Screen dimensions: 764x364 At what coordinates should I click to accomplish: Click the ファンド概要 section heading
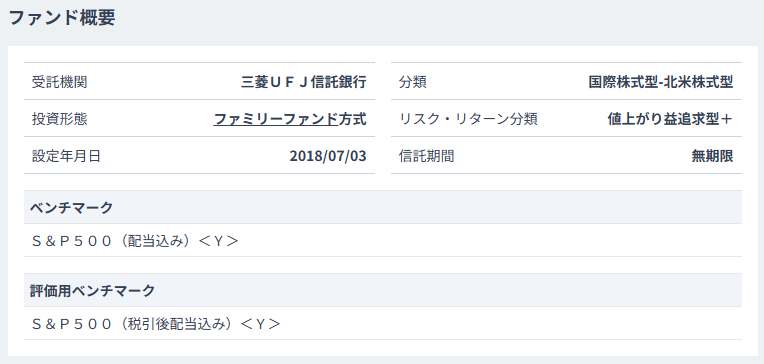point(62,18)
